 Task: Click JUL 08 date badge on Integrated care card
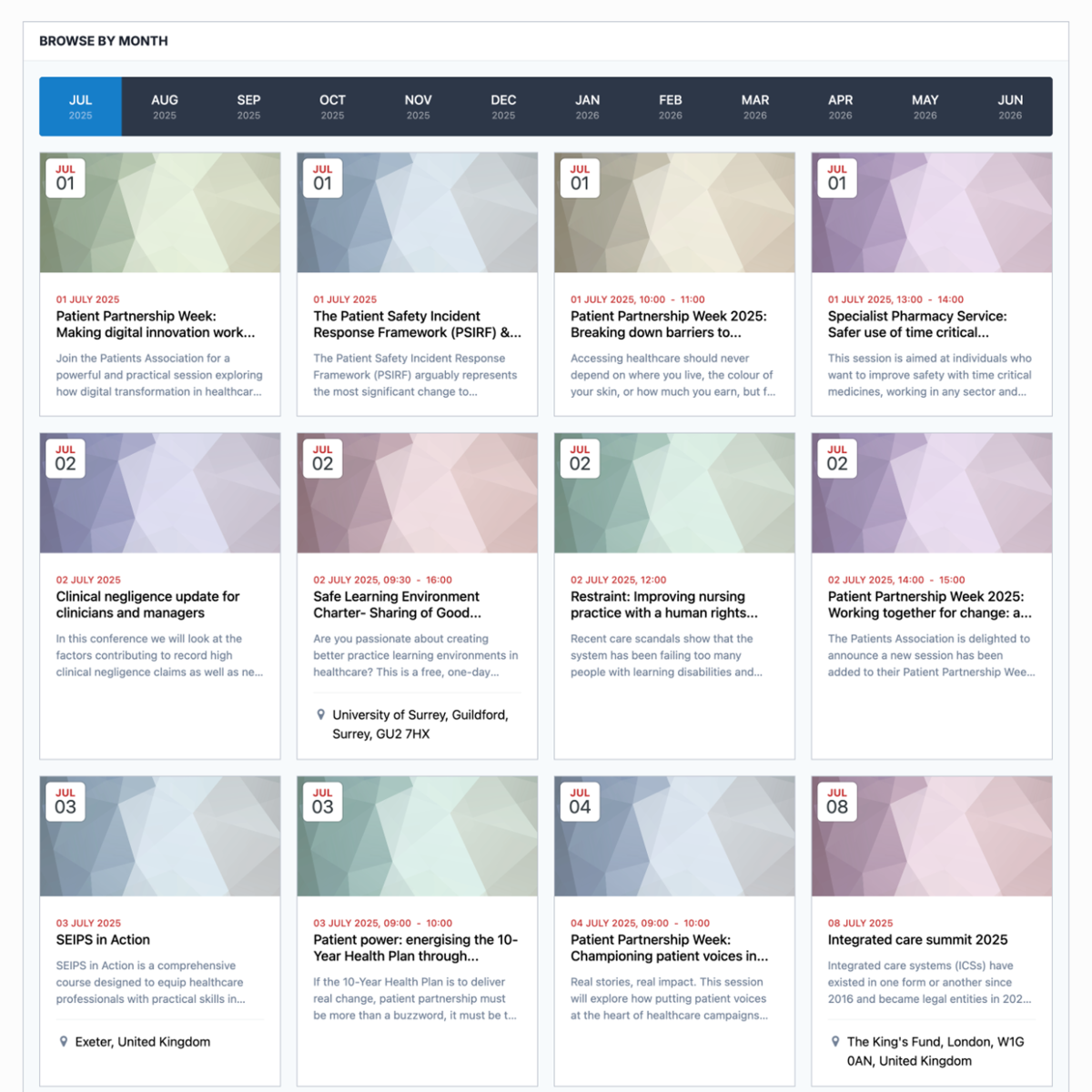click(836, 802)
